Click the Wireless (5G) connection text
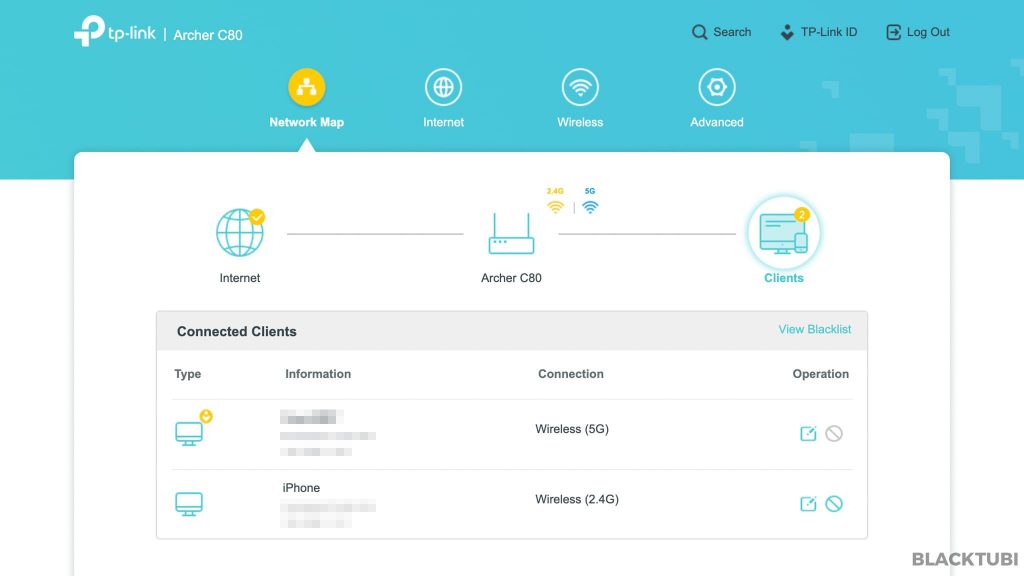The image size is (1024, 576). coord(572,429)
